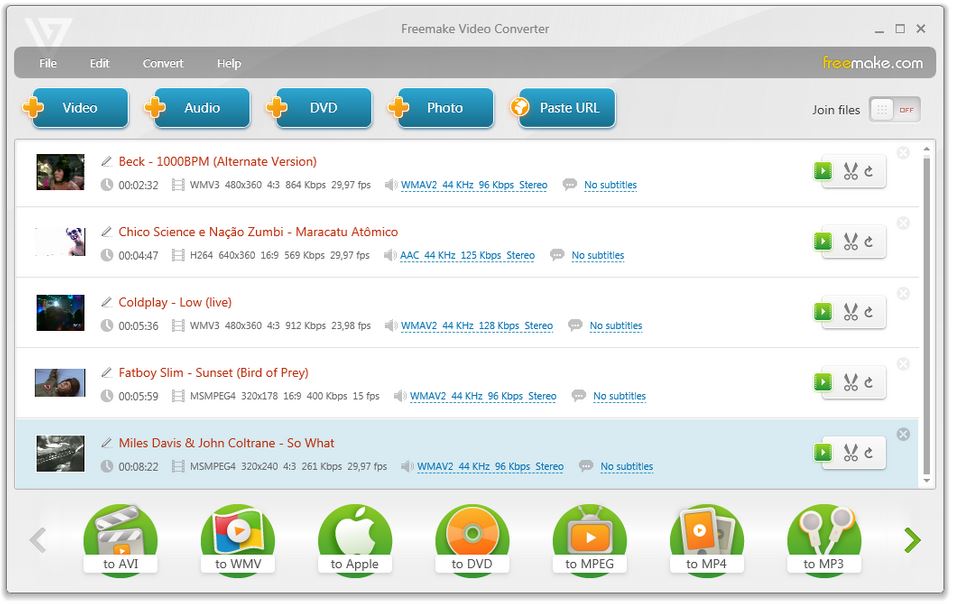Click the Coldplay video thumbnail

point(59,311)
